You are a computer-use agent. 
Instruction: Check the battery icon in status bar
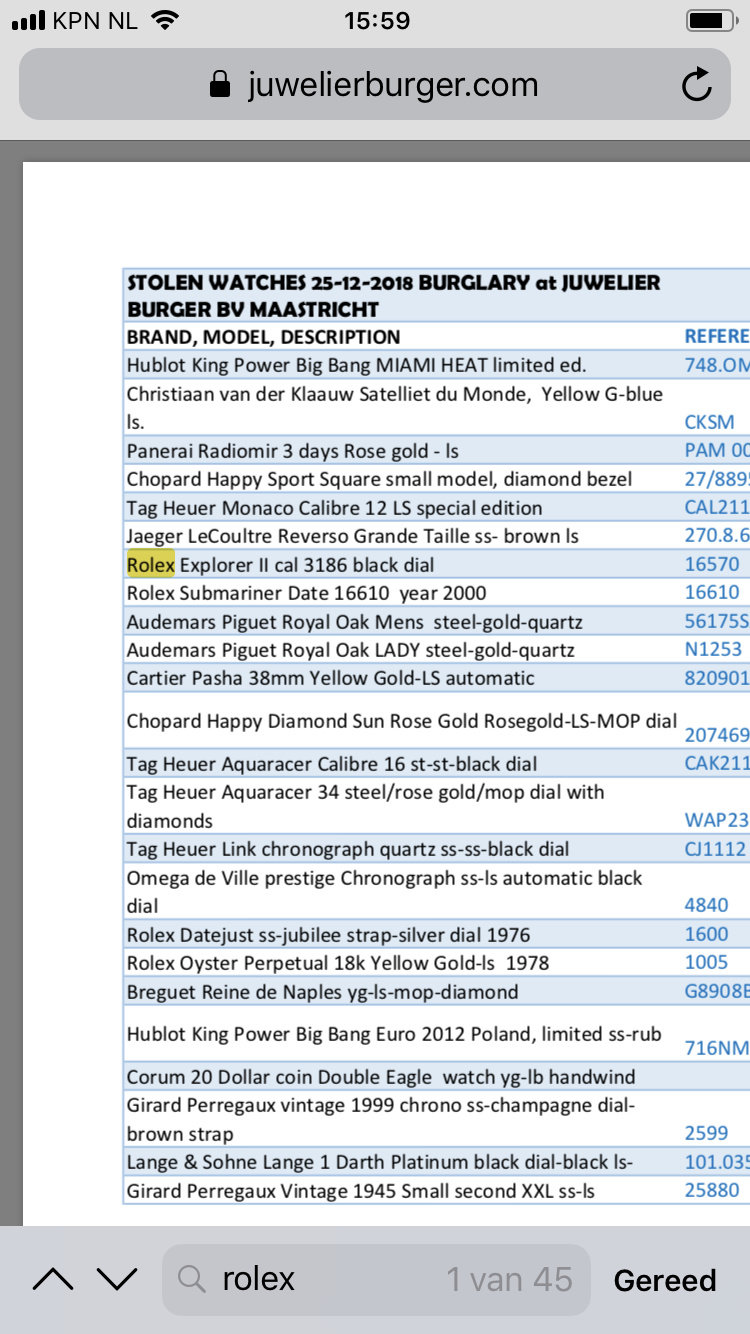711,20
